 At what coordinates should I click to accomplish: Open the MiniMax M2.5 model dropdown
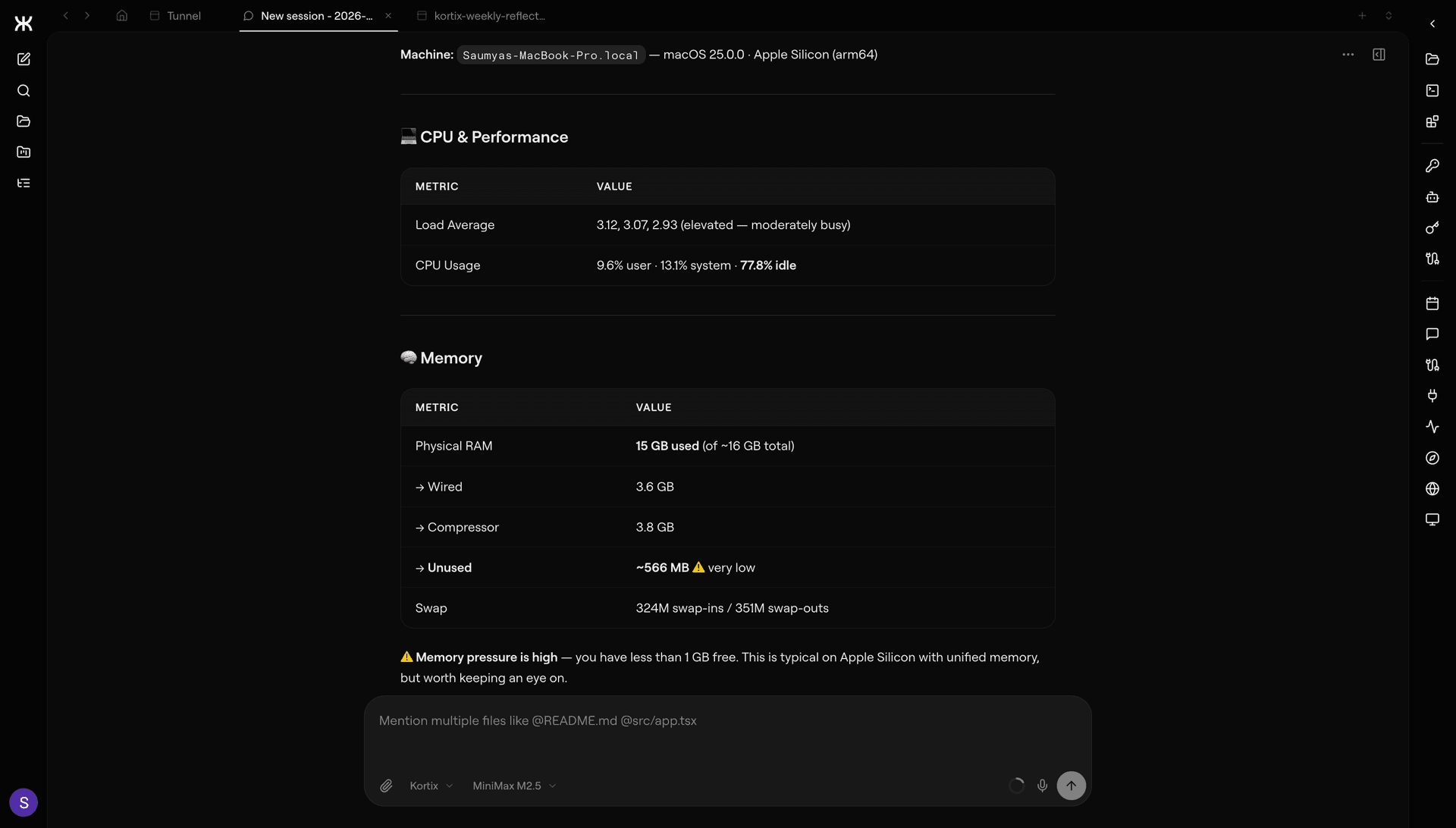point(514,786)
